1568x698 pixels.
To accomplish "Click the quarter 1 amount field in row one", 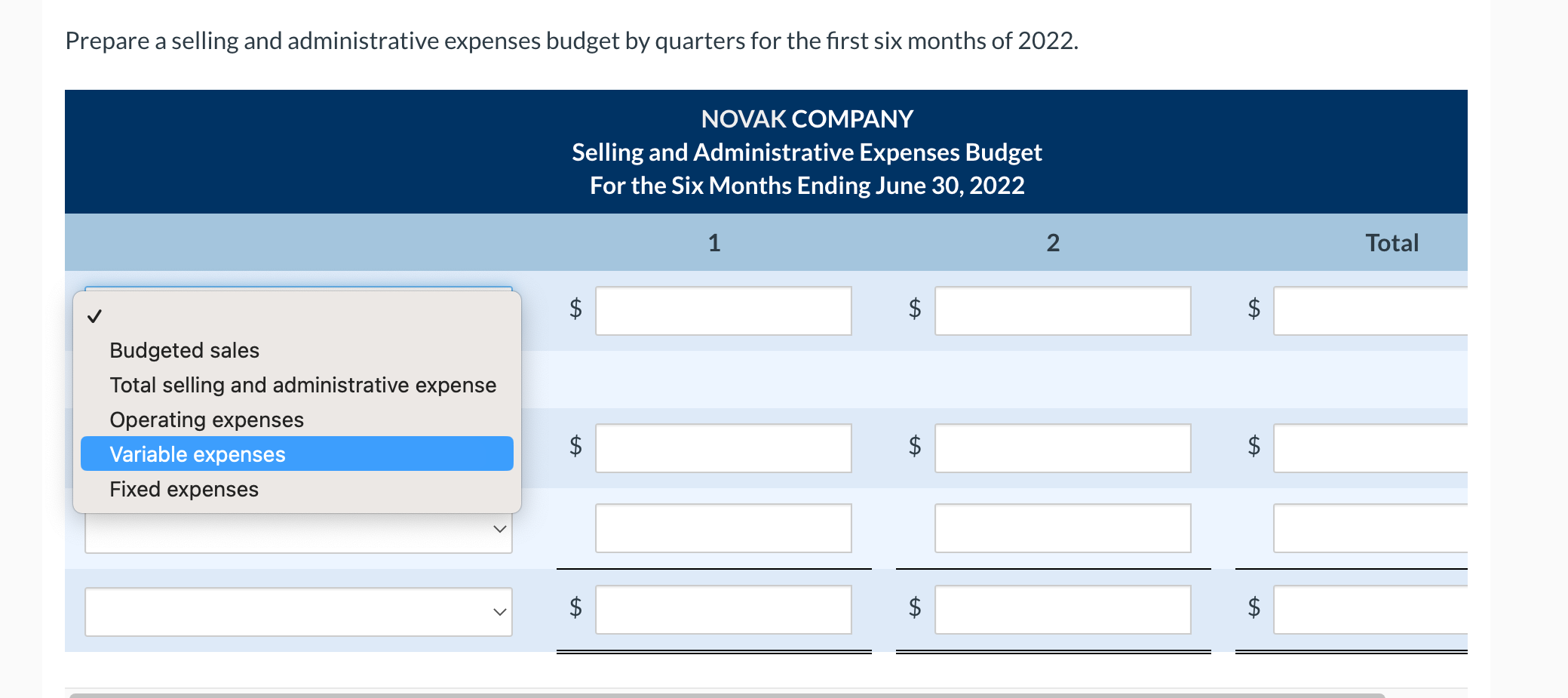I will tap(723, 310).
